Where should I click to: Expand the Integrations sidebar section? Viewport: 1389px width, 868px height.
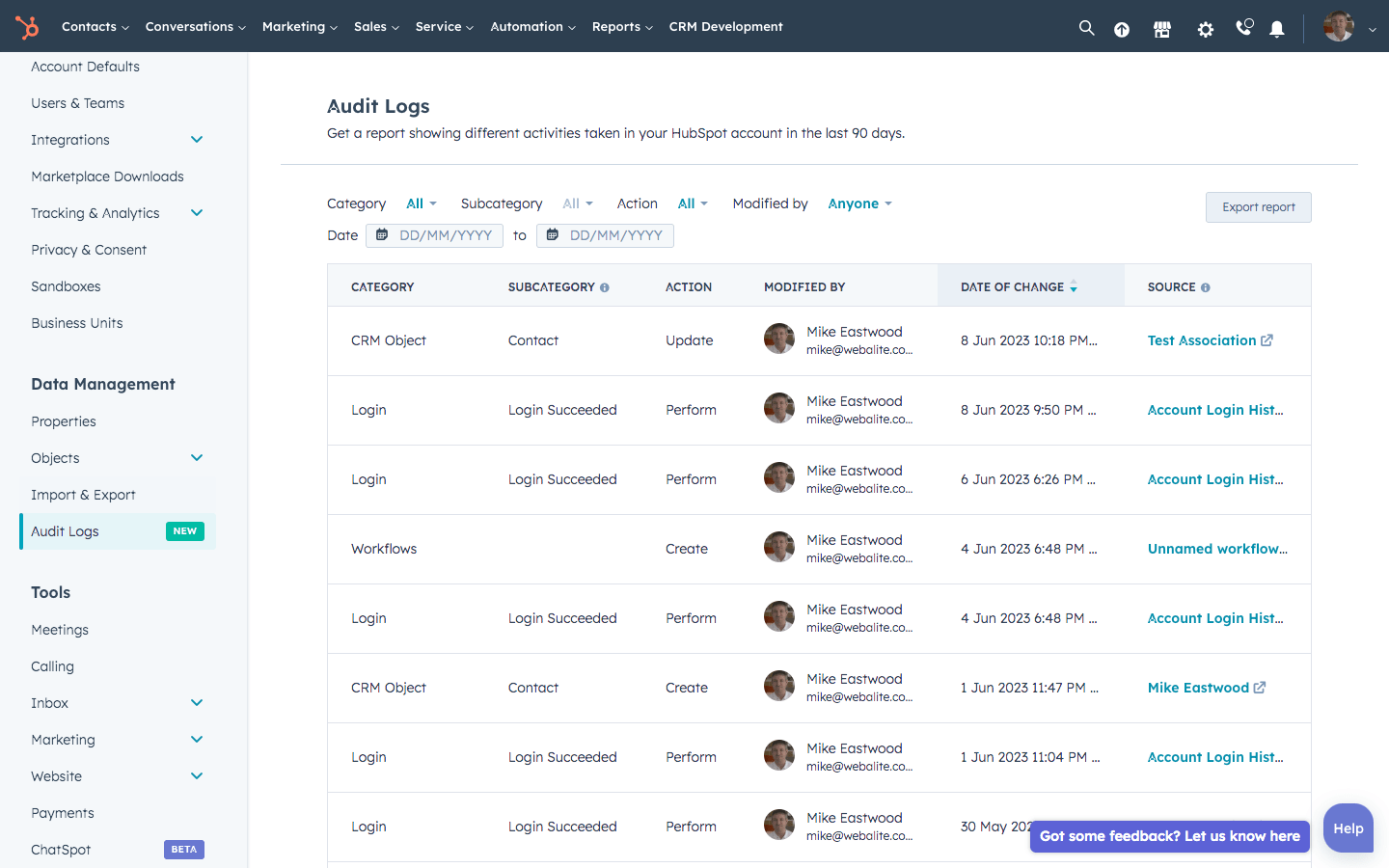tap(197, 140)
